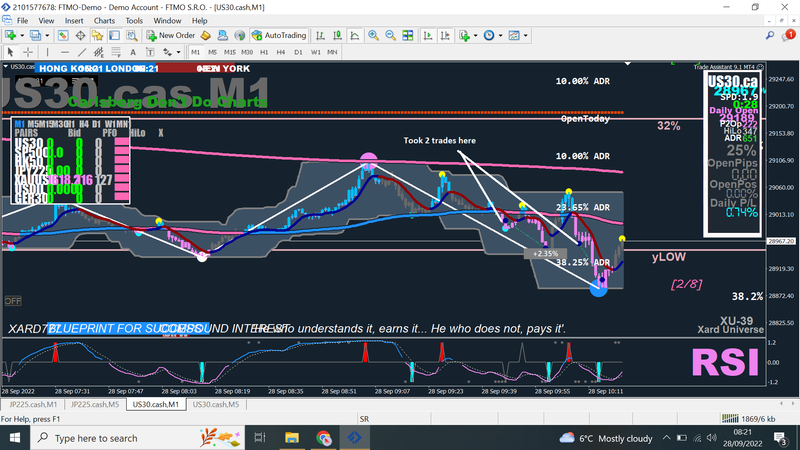Image resolution: width=800 pixels, height=450 pixels.
Task: Select the Equidistant Channel tool
Action: pyautogui.click(x=99, y=52)
